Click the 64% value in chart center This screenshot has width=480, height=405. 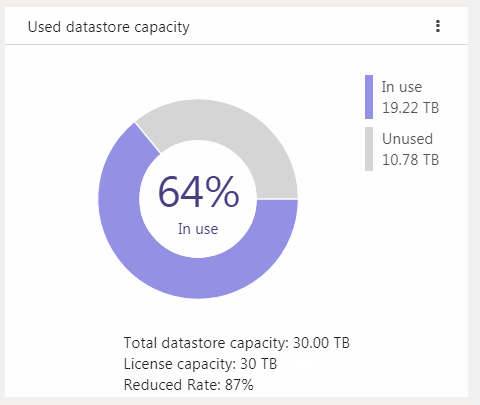[198, 192]
